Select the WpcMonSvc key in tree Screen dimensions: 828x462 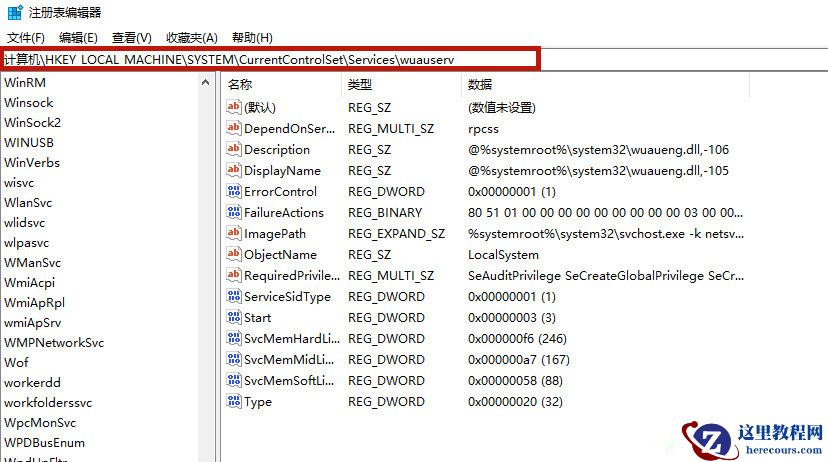pyautogui.click(x=40, y=423)
